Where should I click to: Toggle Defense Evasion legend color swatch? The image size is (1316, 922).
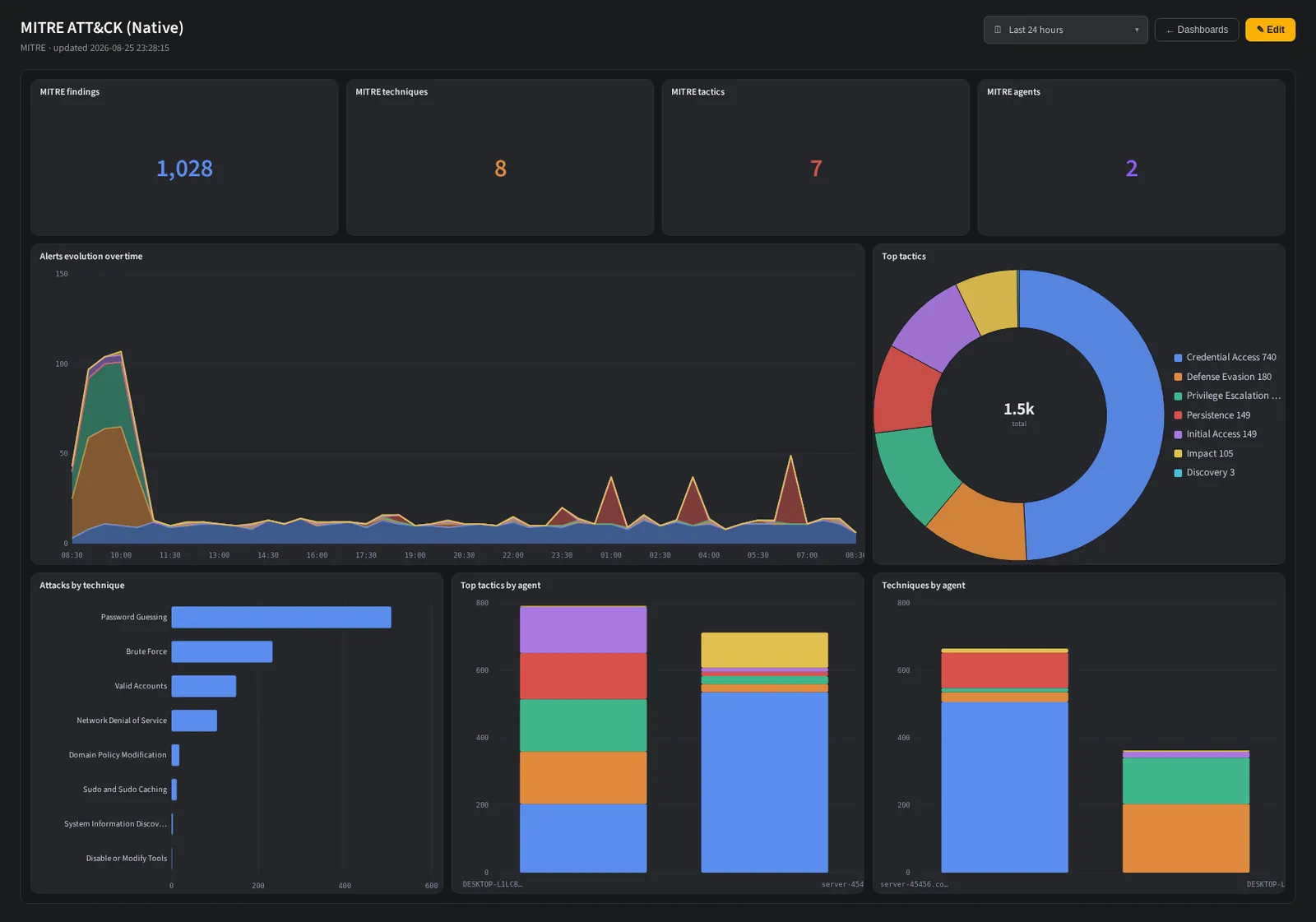pyautogui.click(x=1178, y=377)
